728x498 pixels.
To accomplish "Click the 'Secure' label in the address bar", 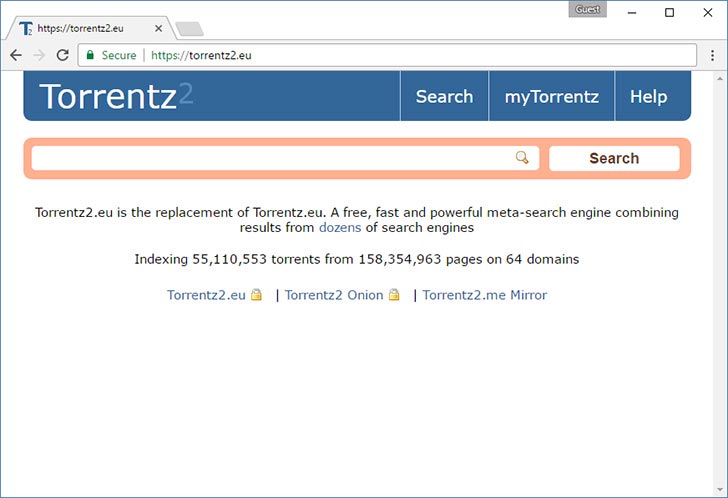I will point(119,55).
